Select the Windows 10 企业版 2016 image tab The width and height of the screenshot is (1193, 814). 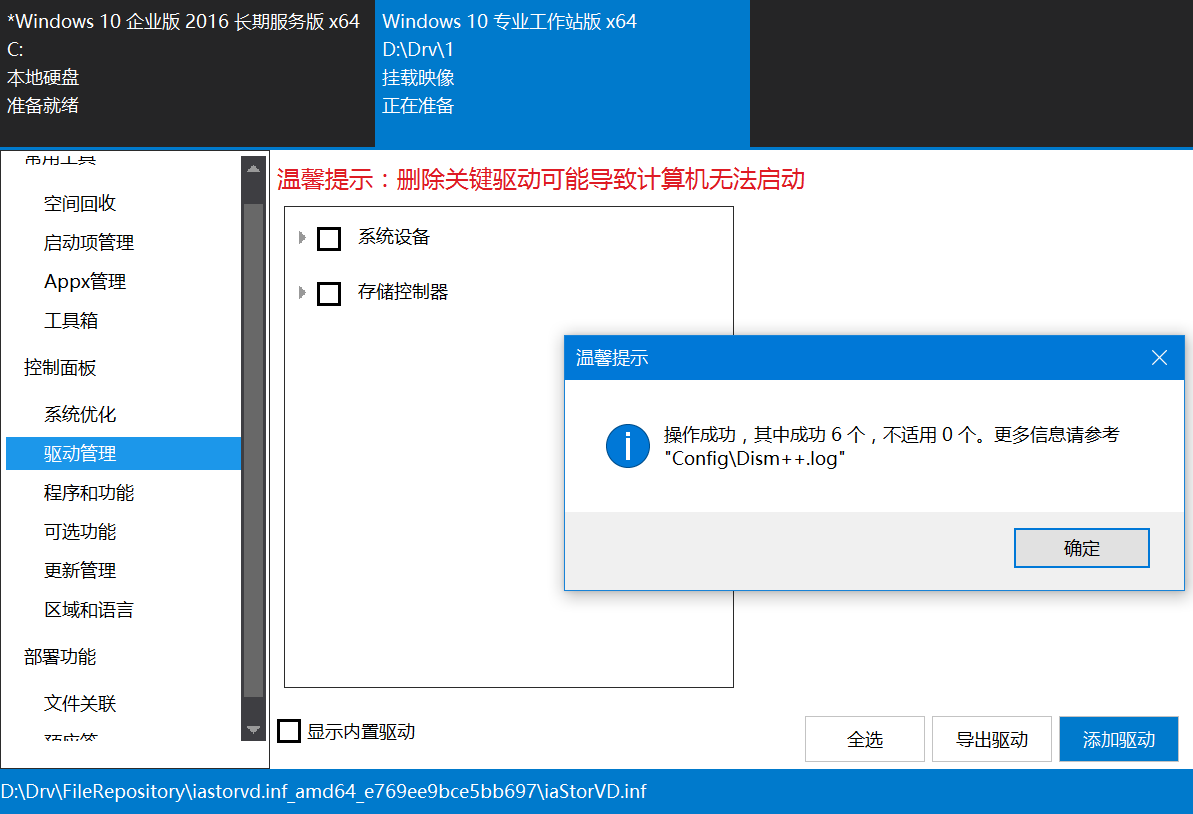pos(187,73)
